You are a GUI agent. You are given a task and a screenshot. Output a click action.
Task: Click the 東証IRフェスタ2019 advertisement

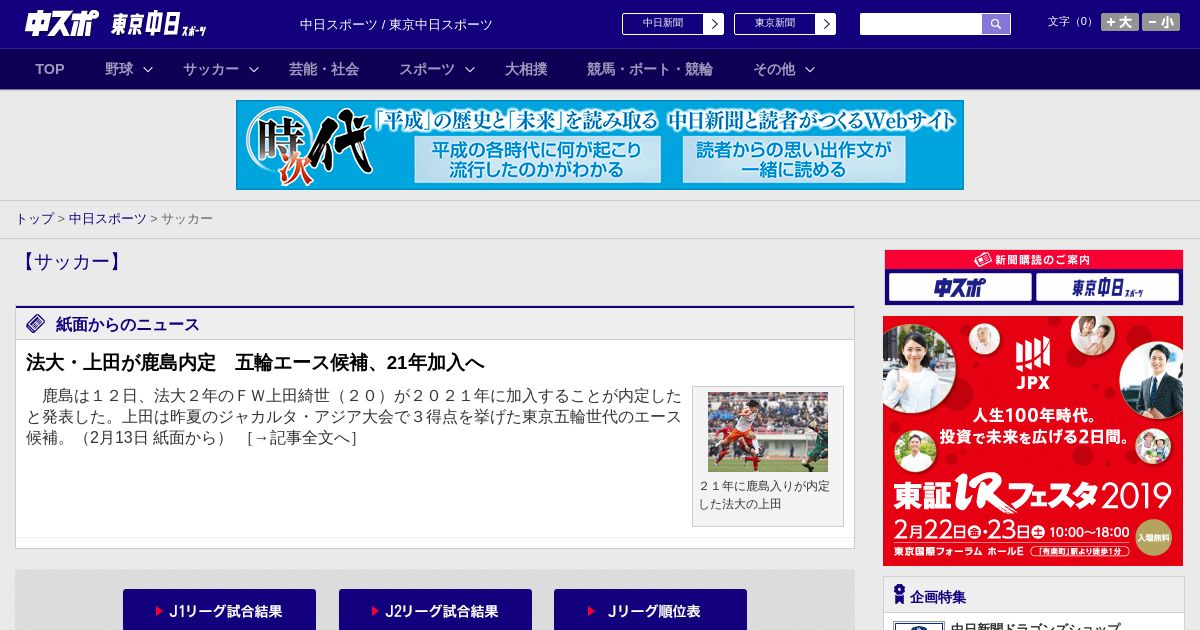[1033, 441]
